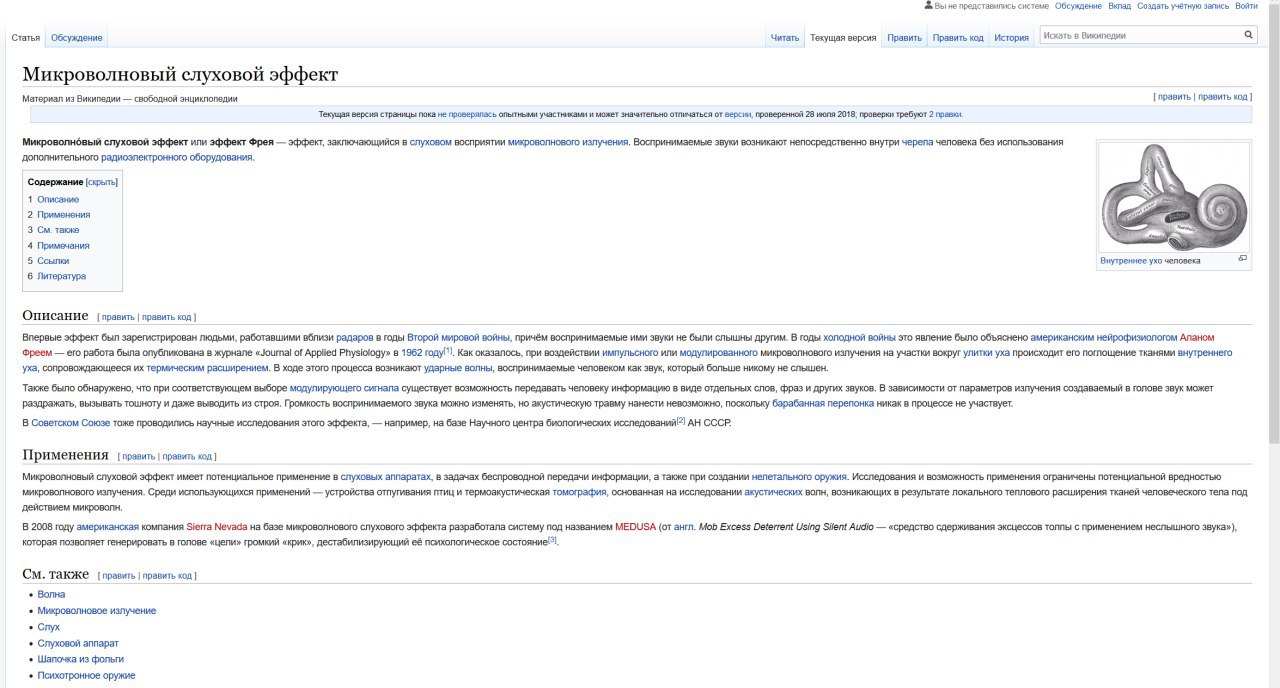Image resolution: width=1280 pixels, height=688 pixels.
Task: Click the user icon beside login notice
Action: 928,6
